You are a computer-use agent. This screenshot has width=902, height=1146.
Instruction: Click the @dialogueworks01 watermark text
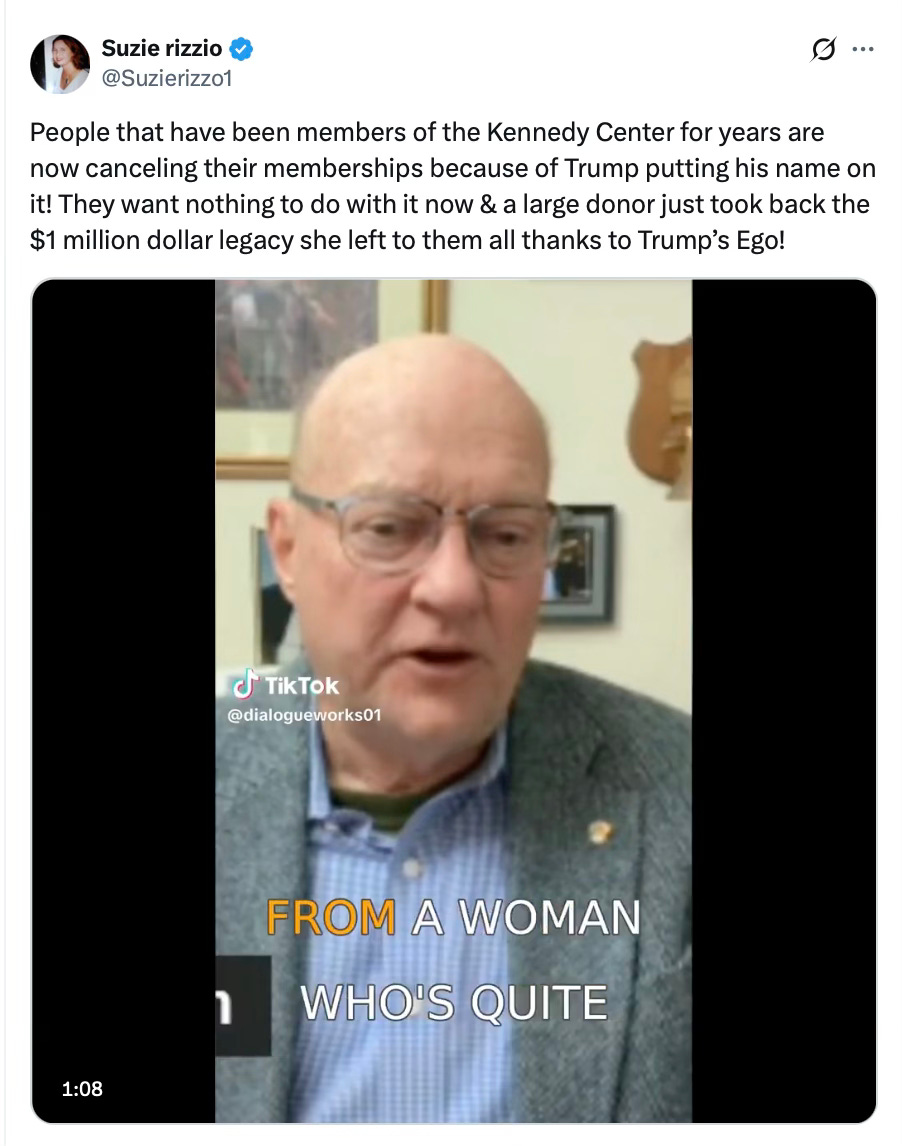pos(304,715)
